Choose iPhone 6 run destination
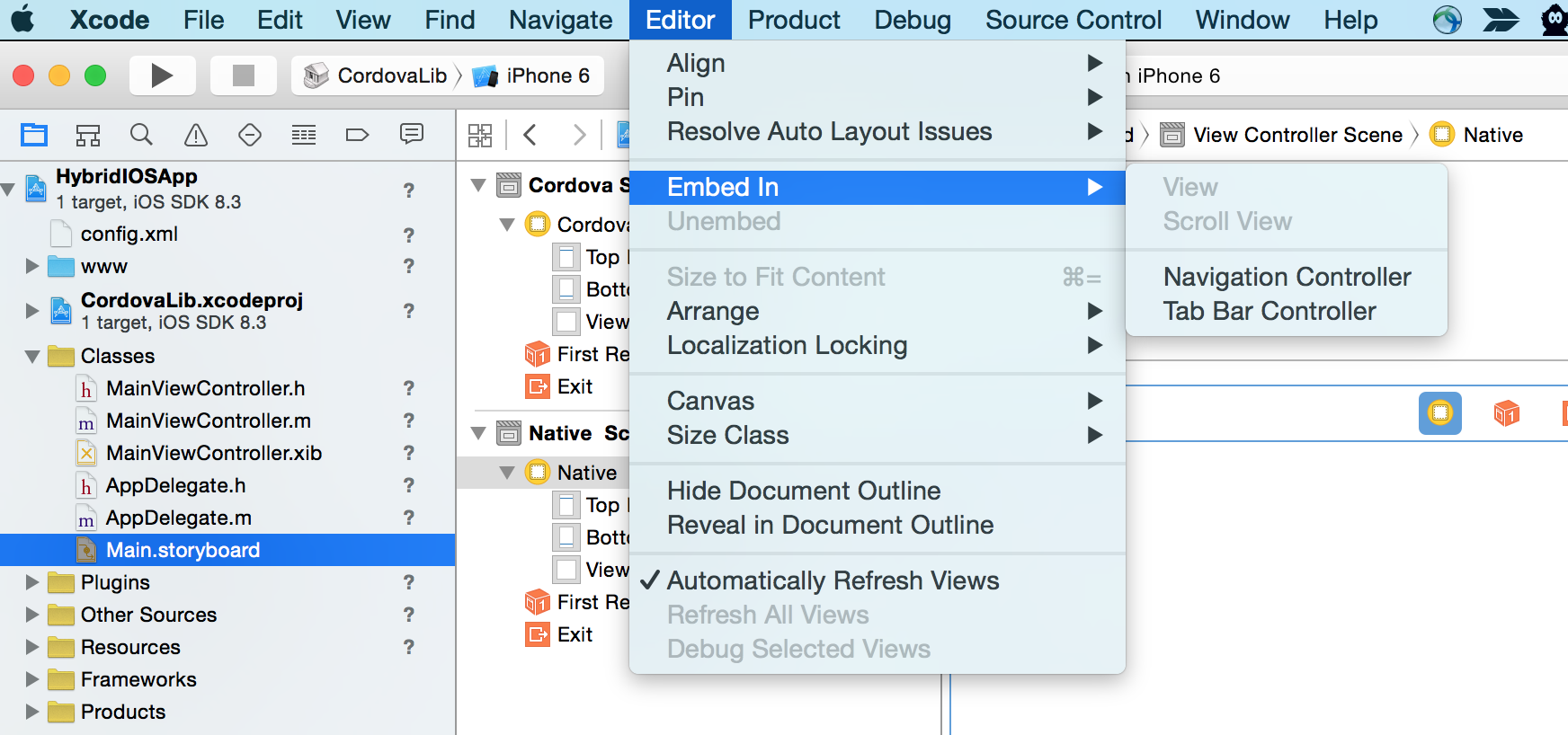 click(x=531, y=76)
